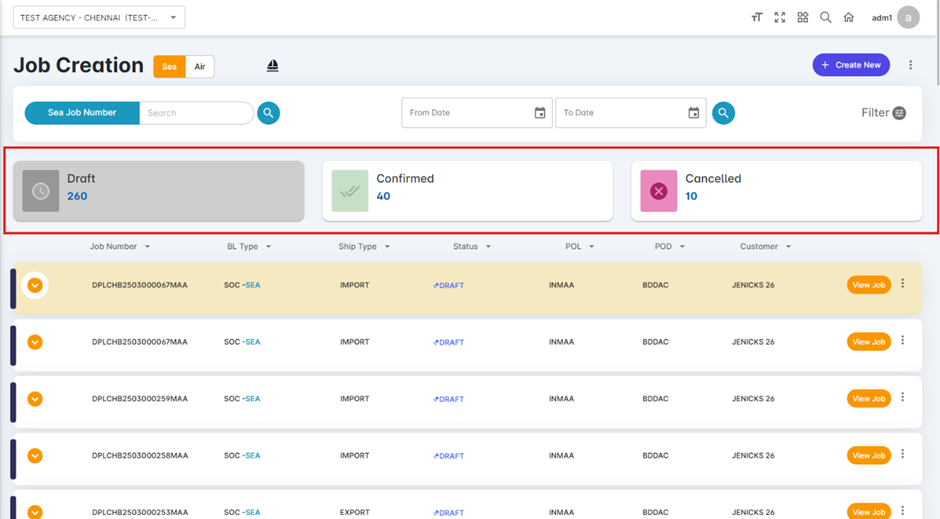
Task: Open the apps grid icon in header
Action: (802, 18)
